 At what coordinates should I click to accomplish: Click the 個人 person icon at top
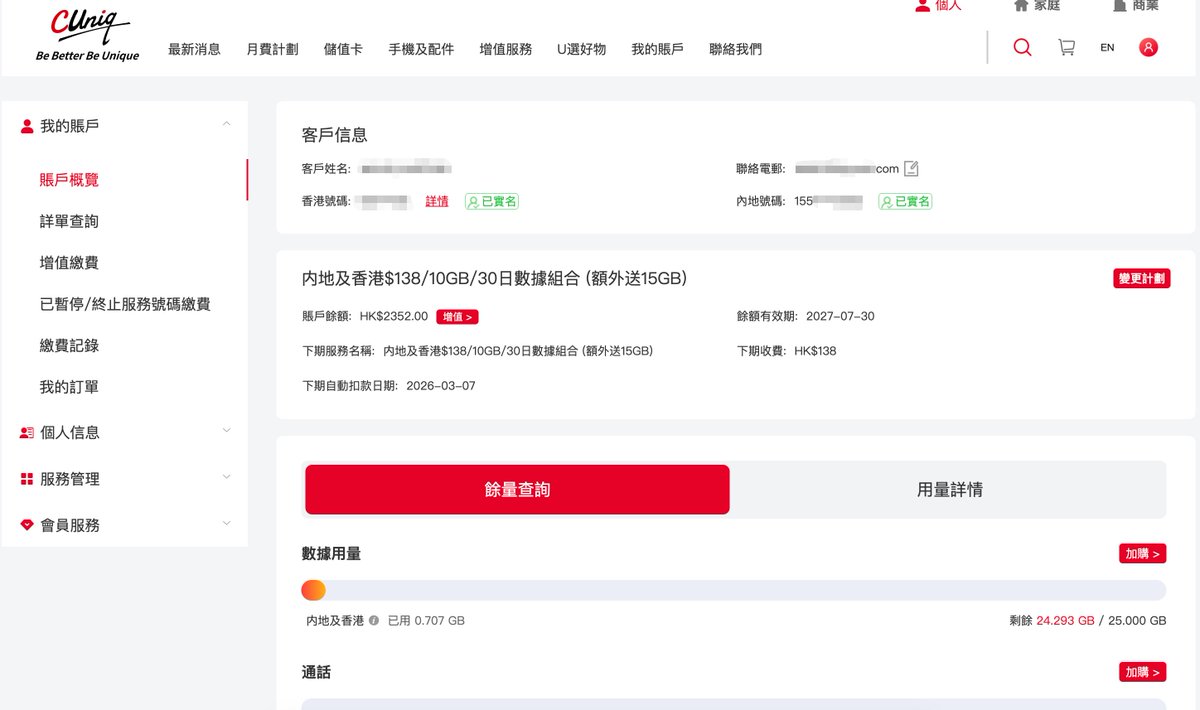point(923,5)
